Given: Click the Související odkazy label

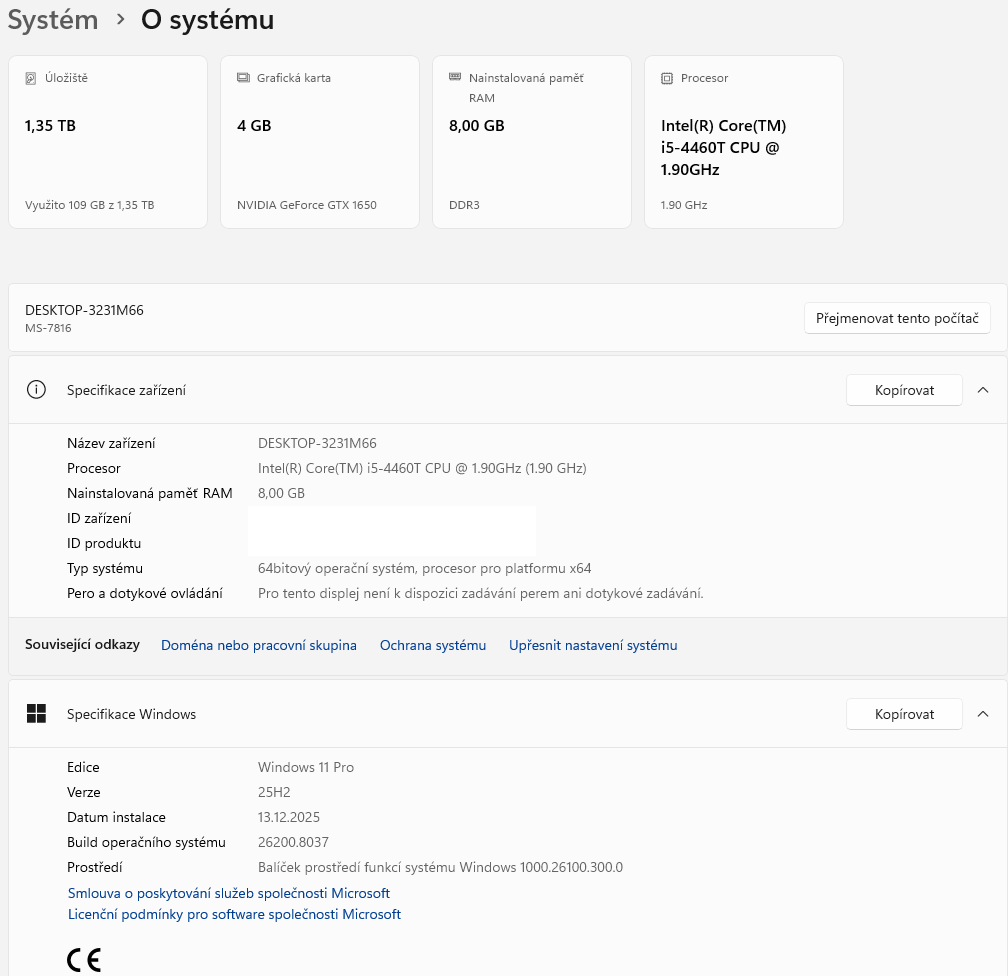Looking at the screenshot, I should coord(82,644).
